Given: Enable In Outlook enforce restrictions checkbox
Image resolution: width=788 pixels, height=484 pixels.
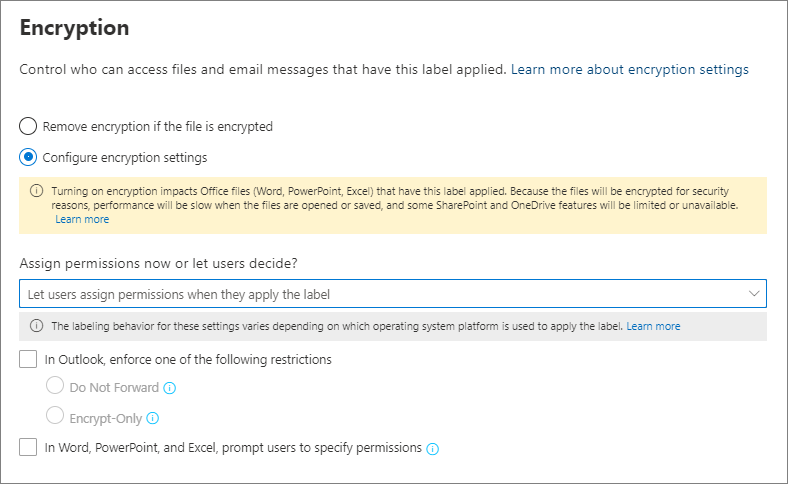Looking at the screenshot, I should pyautogui.click(x=28, y=359).
